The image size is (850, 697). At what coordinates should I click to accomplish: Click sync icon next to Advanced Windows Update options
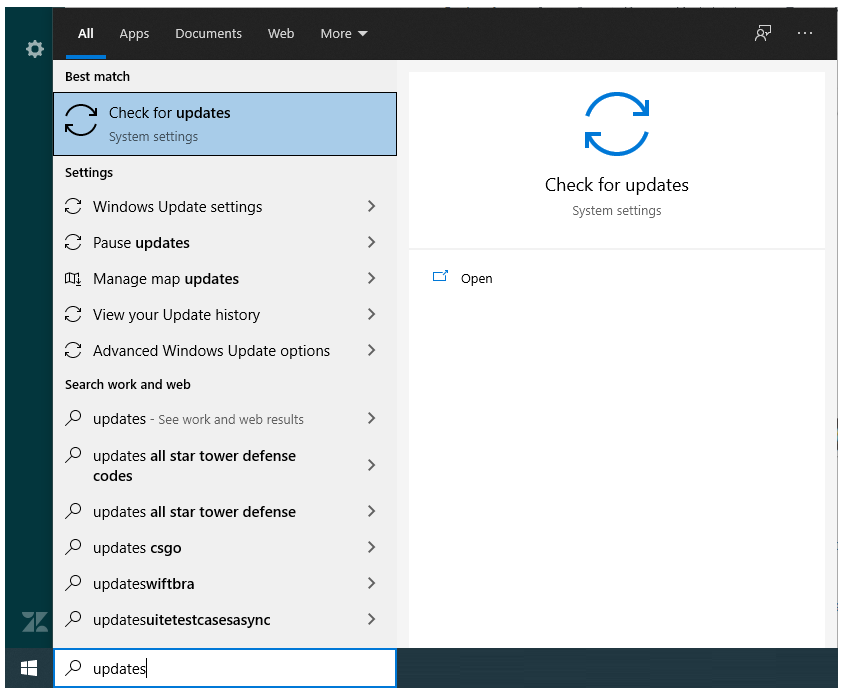coord(73,350)
